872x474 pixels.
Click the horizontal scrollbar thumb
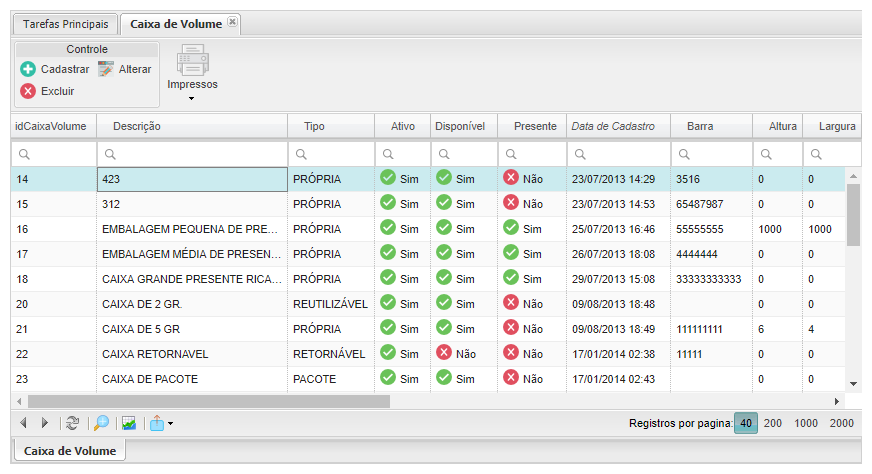(x=209, y=401)
